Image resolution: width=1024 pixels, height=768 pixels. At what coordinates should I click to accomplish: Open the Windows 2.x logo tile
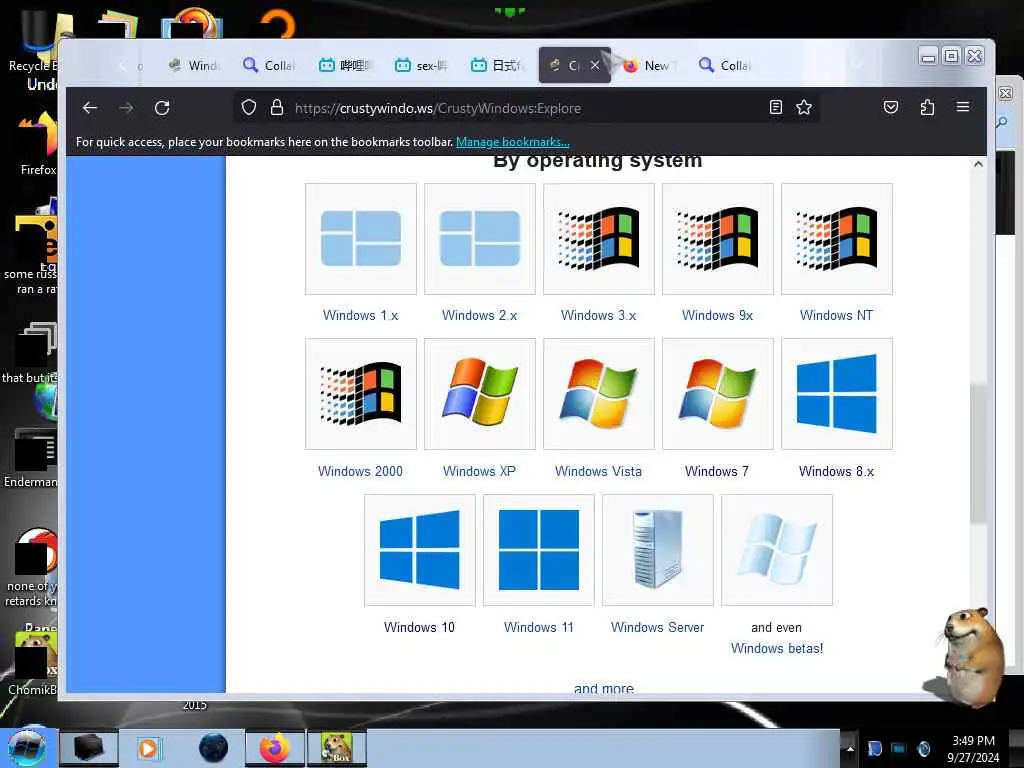pyautogui.click(x=480, y=238)
